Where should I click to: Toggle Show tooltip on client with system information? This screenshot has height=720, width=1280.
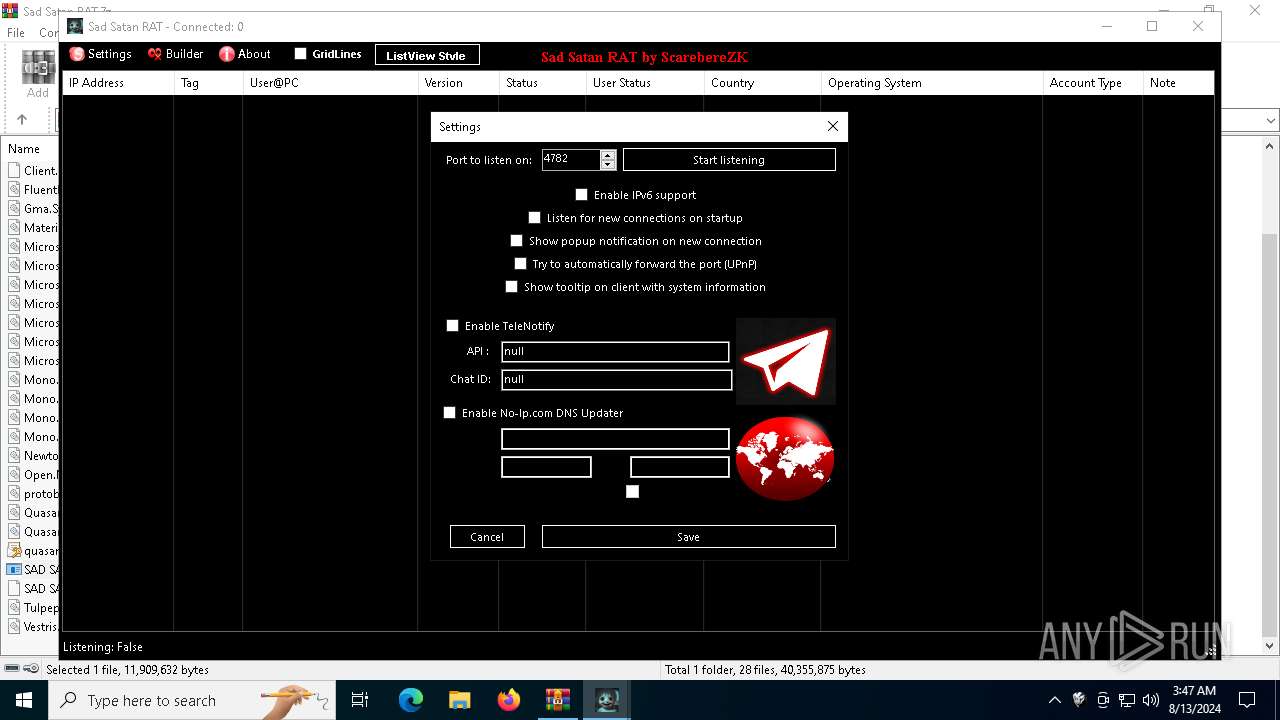click(x=511, y=287)
